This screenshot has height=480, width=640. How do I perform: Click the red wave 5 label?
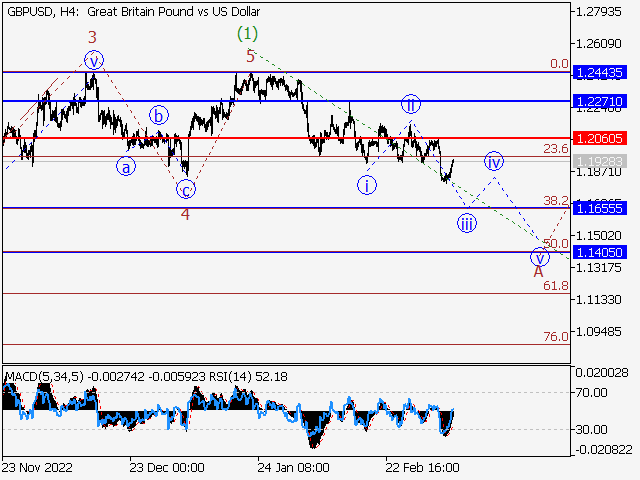(x=250, y=56)
